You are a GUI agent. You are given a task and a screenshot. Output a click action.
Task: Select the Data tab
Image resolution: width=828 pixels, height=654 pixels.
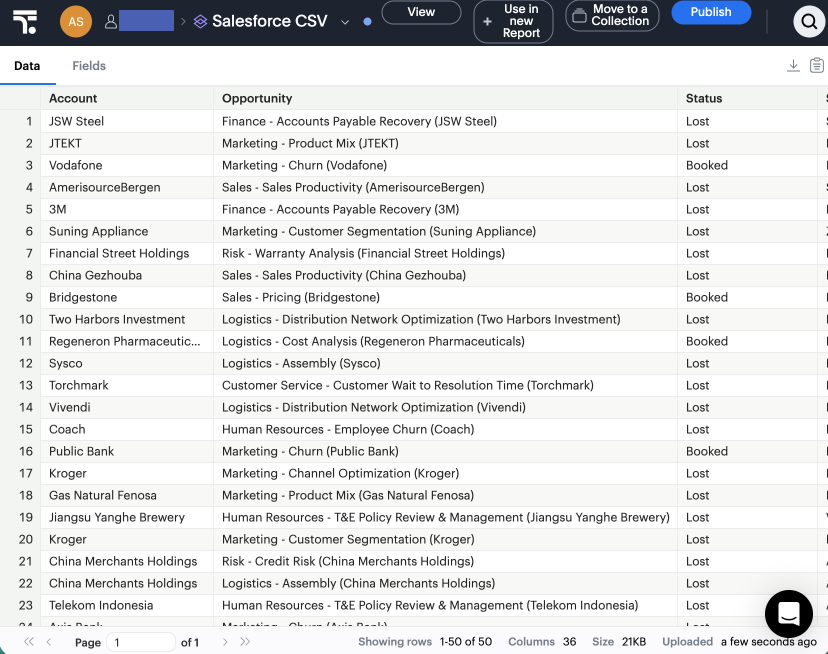[x=27, y=65]
